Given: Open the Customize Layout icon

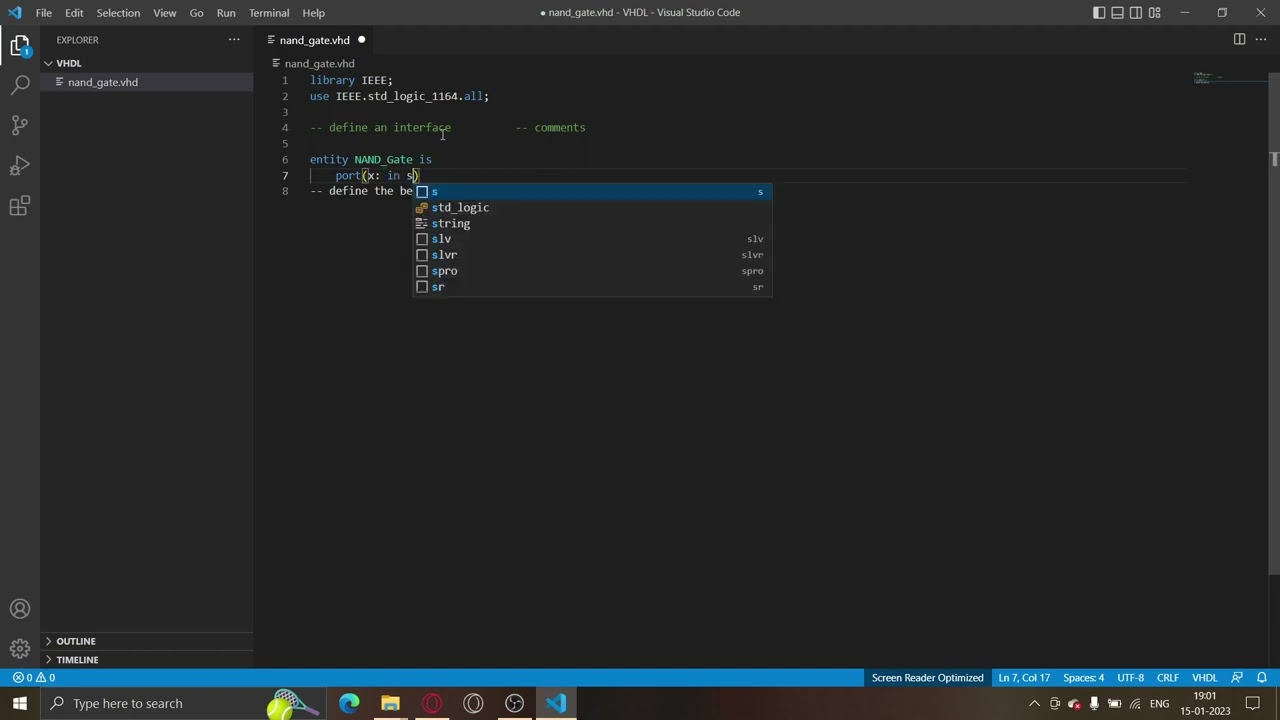Looking at the screenshot, I should pos(1155,13).
